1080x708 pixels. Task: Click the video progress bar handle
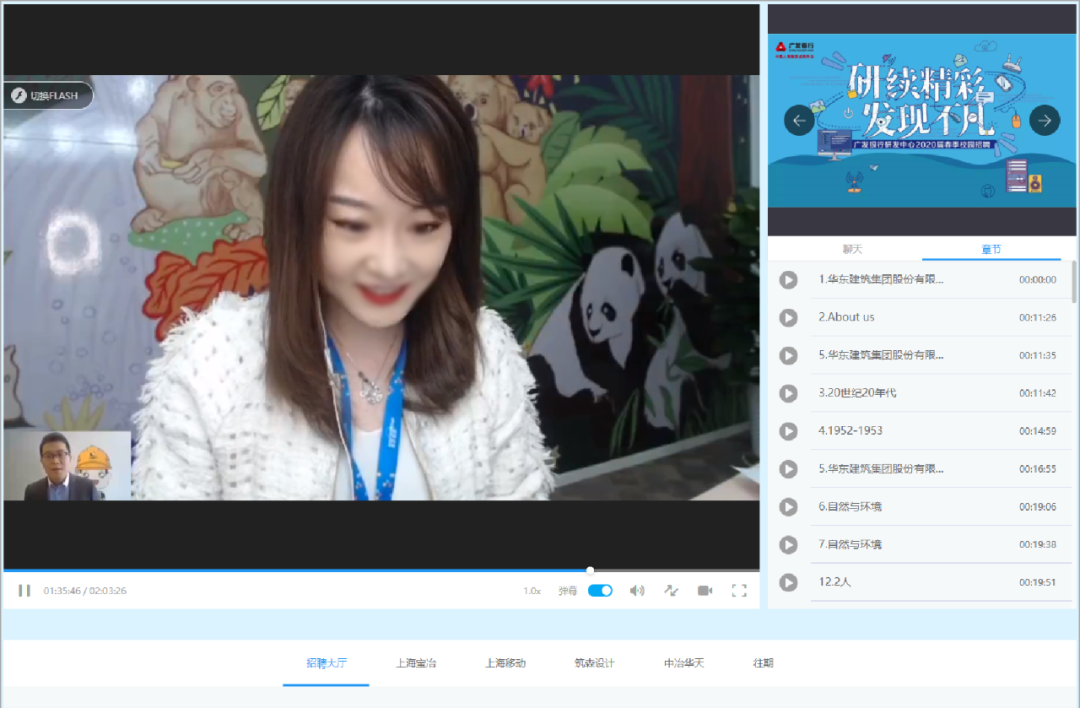pos(590,568)
